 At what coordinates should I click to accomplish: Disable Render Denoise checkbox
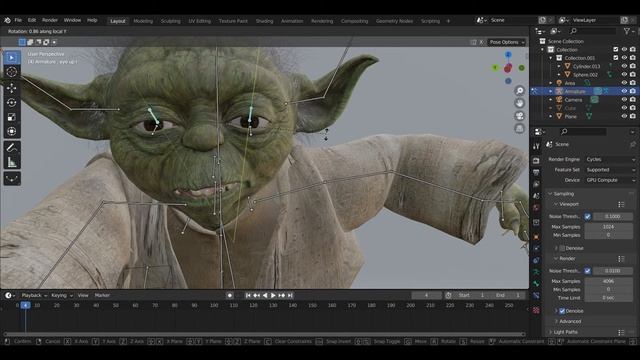click(562, 311)
